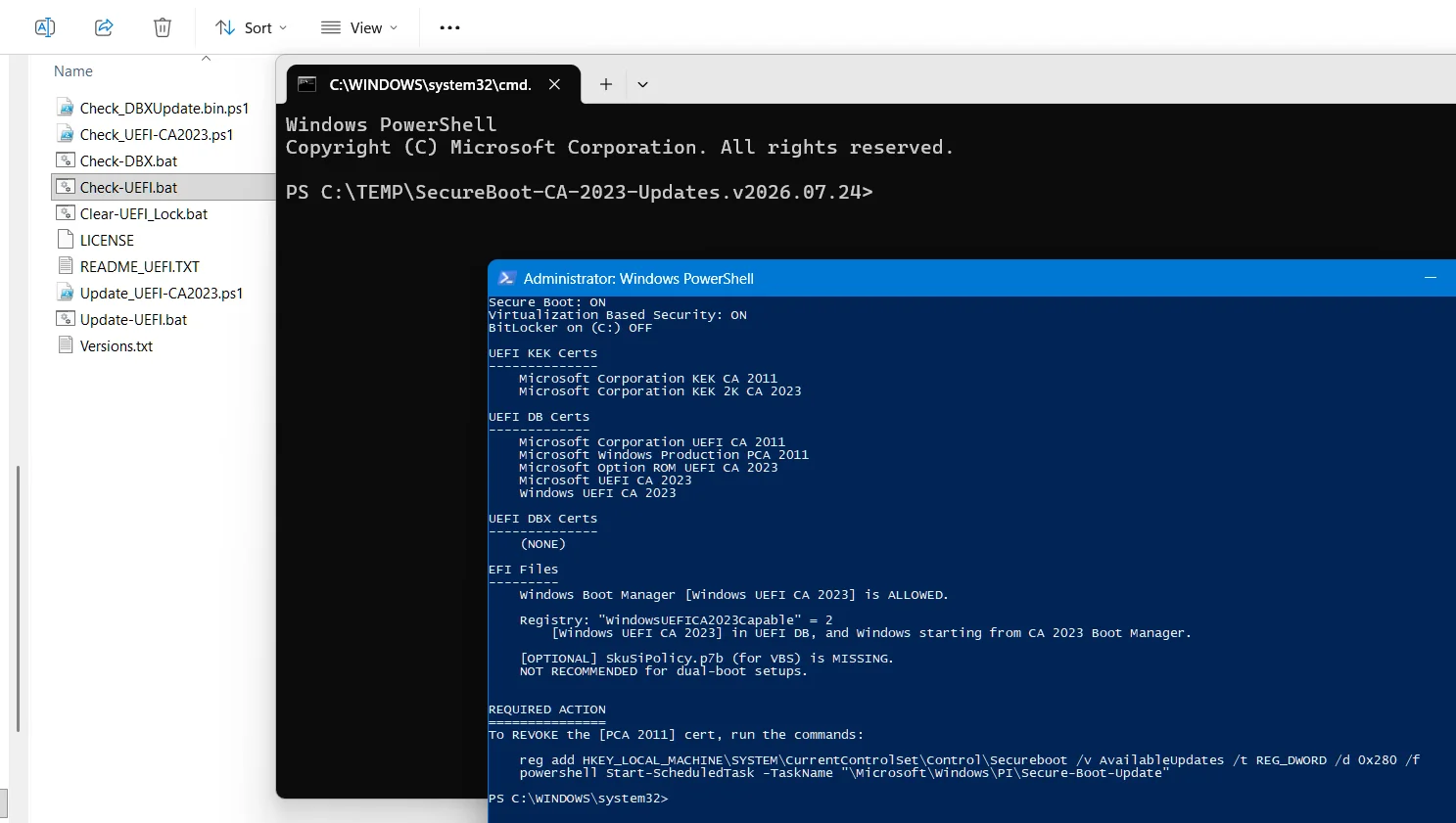Click 'Microsoft Option ROM UEFI CA 2023' line
The height and width of the screenshot is (823, 1456).
click(x=648, y=468)
